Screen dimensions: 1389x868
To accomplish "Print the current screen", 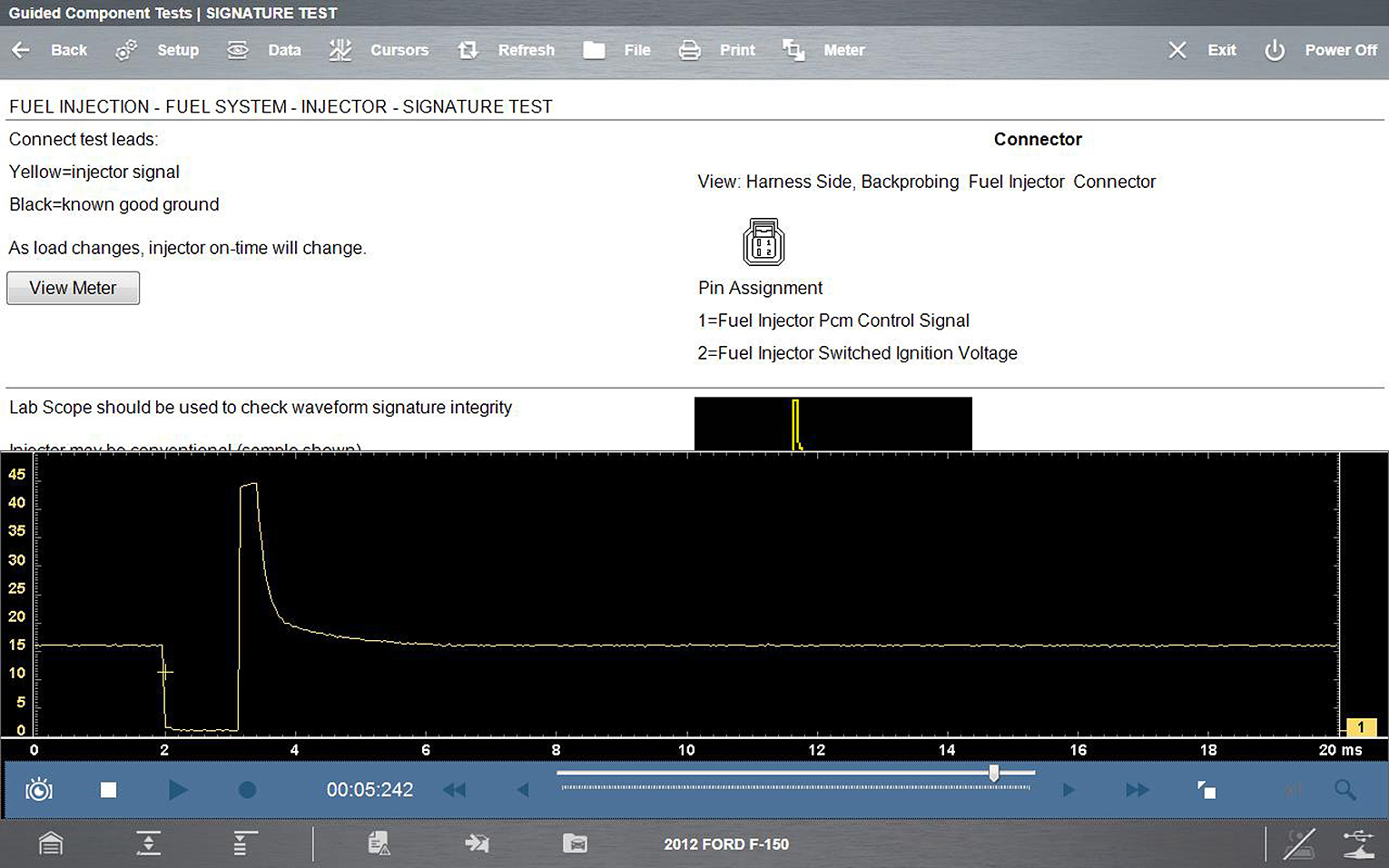I will [716, 50].
